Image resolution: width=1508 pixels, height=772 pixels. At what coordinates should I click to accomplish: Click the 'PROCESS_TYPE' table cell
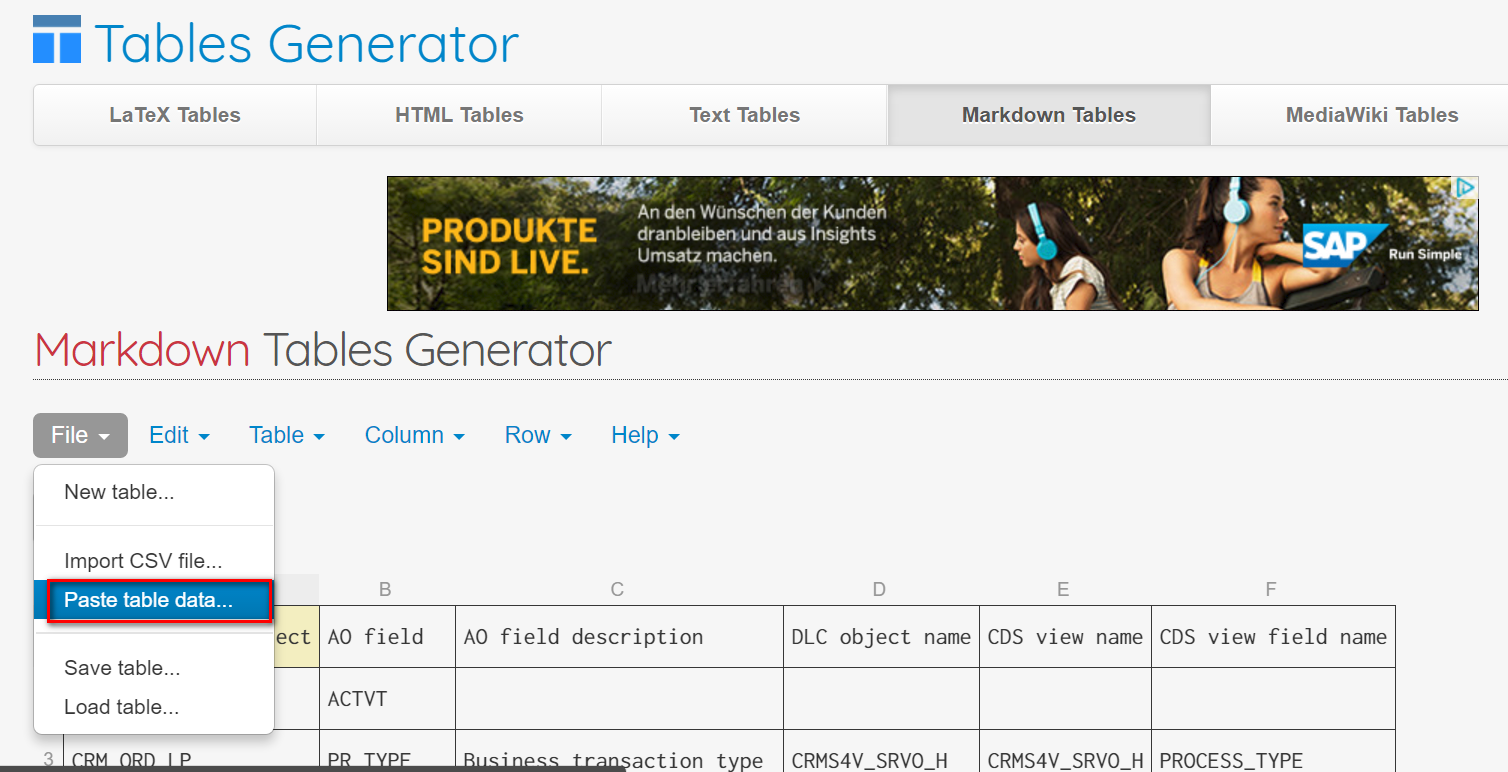pos(1273,752)
